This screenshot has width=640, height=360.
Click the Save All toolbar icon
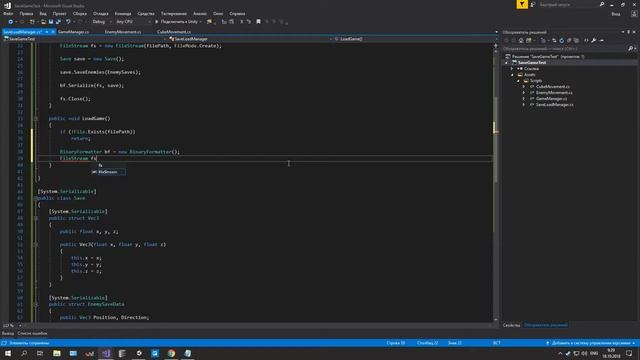click(x=58, y=22)
